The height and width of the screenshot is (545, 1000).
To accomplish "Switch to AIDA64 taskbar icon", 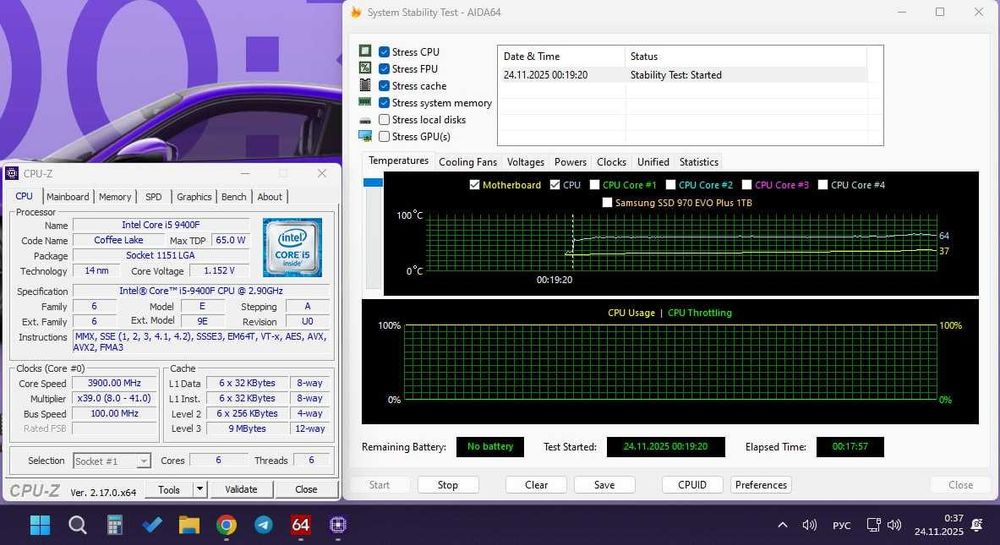I will click(x=300, y=525).
